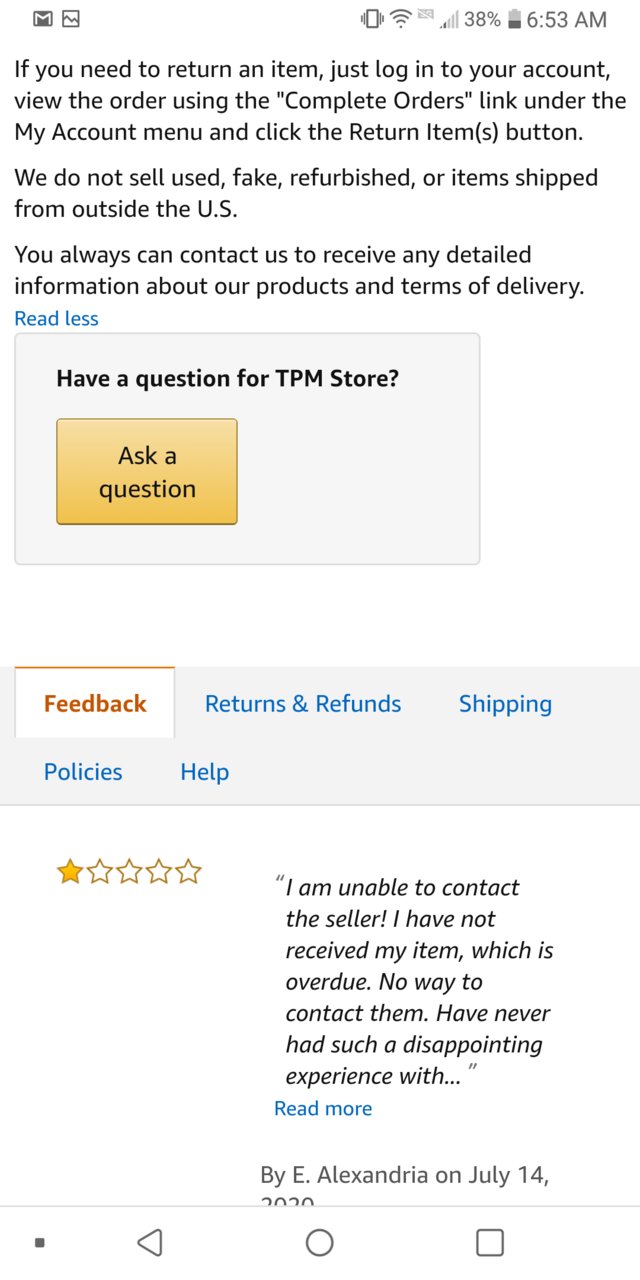Viewport: 640px width, 1280px height.
Task: Tap the Gmail notification icon
Action: click(42, 19)
